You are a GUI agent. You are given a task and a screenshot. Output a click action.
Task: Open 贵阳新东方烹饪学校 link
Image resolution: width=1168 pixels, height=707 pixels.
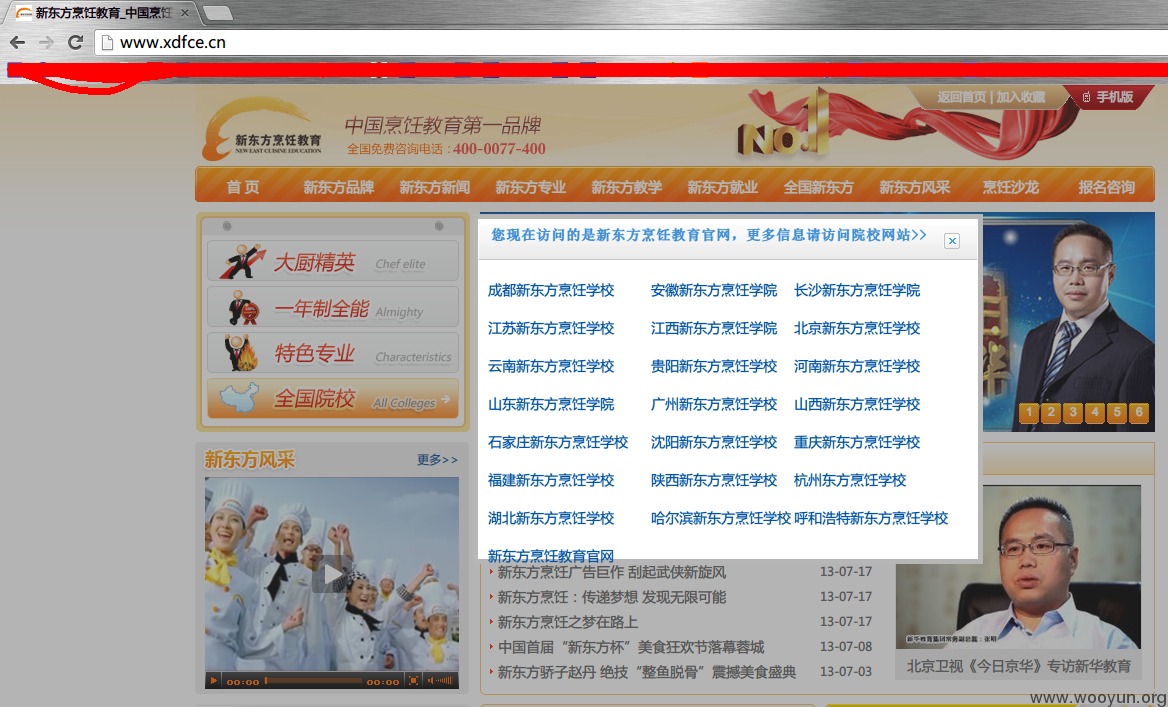tap(714, 366)
